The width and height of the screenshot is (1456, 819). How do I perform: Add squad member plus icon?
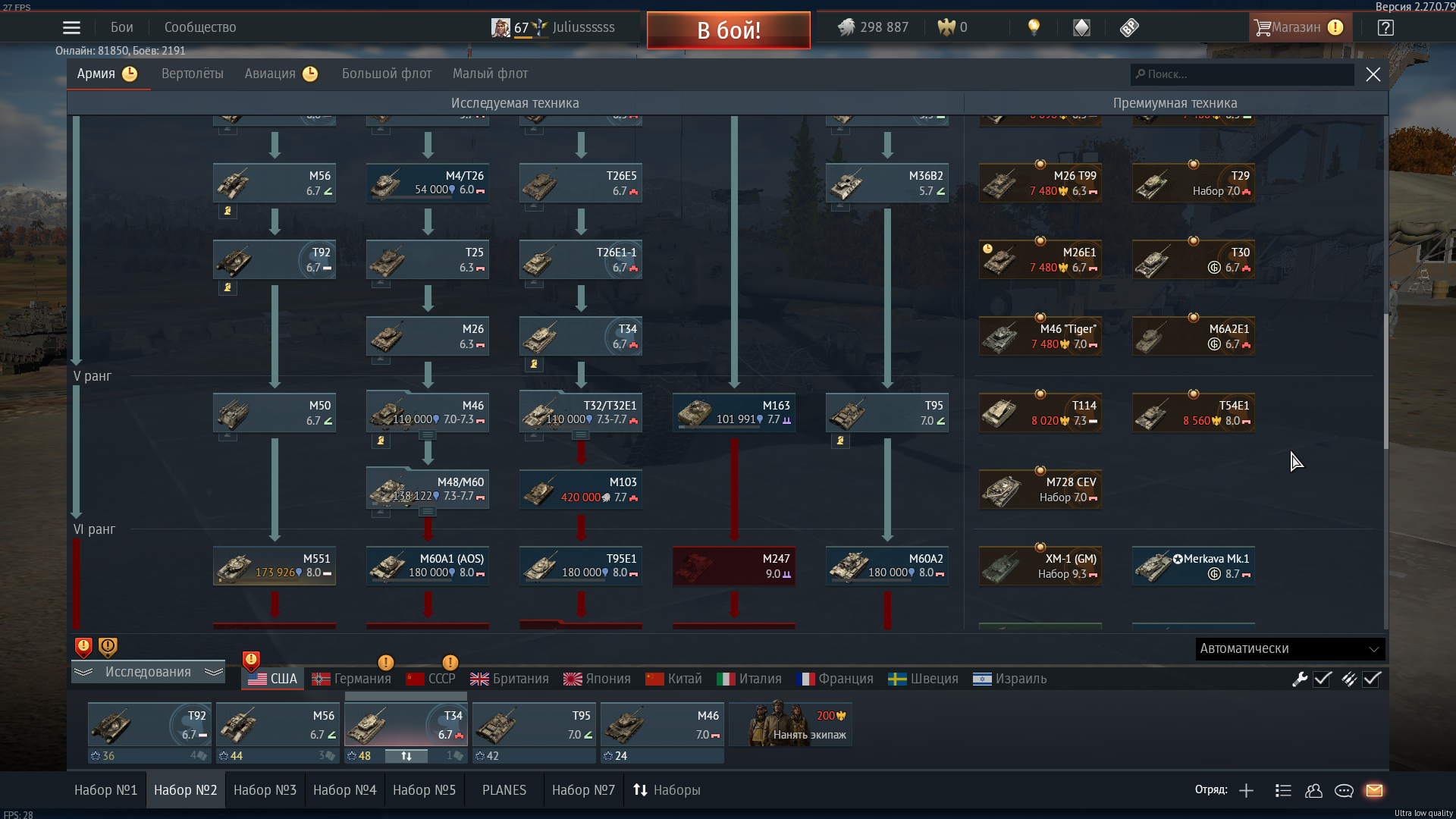point(1246,791)
